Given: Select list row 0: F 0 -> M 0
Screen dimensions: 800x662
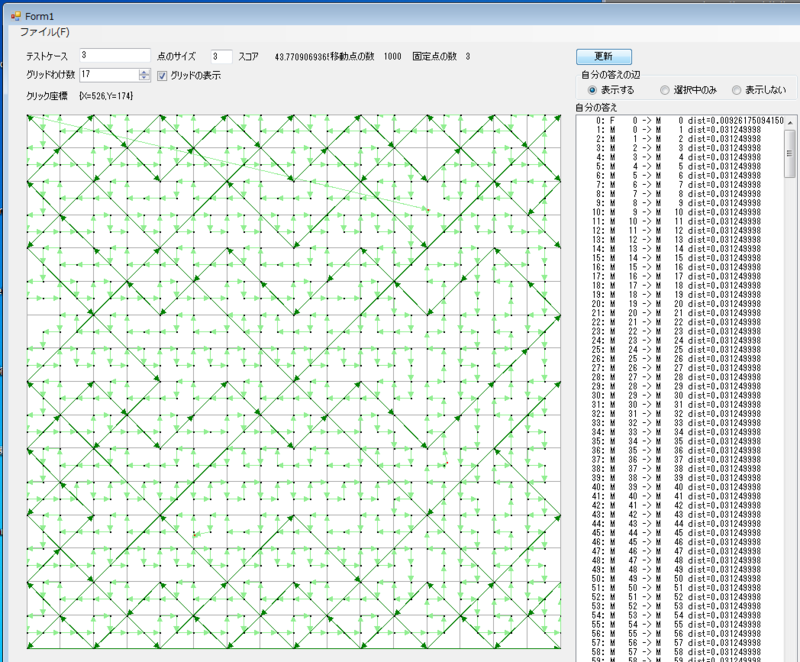Looking at the screenshot, I should click(x=681, y=121).
